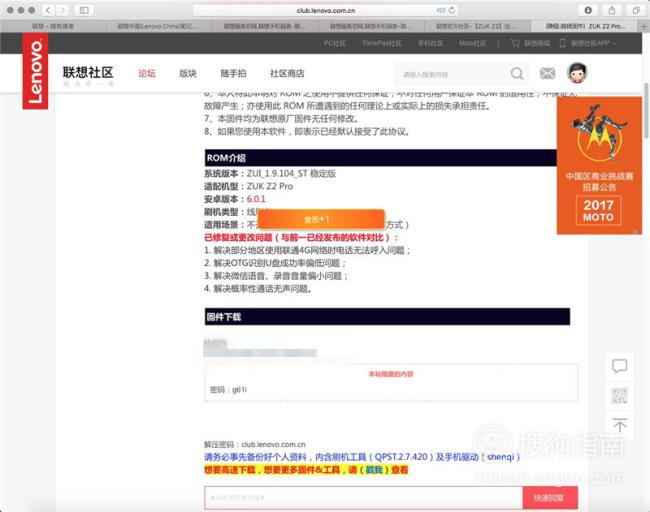Select the 版块 navigation item

pyautogui.click(x=188, y=73)
